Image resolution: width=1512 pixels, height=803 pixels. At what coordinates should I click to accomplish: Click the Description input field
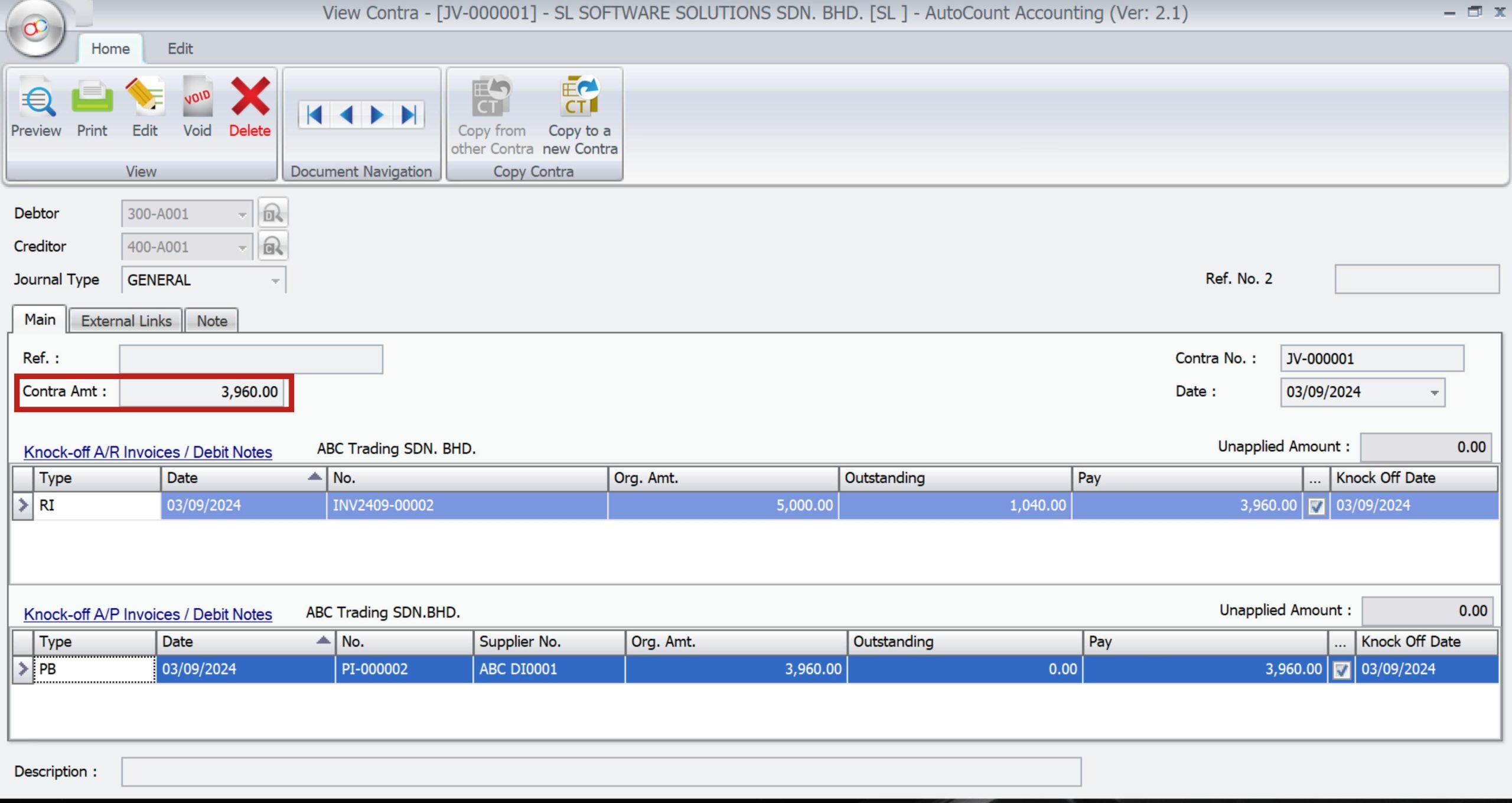[601, 772]
